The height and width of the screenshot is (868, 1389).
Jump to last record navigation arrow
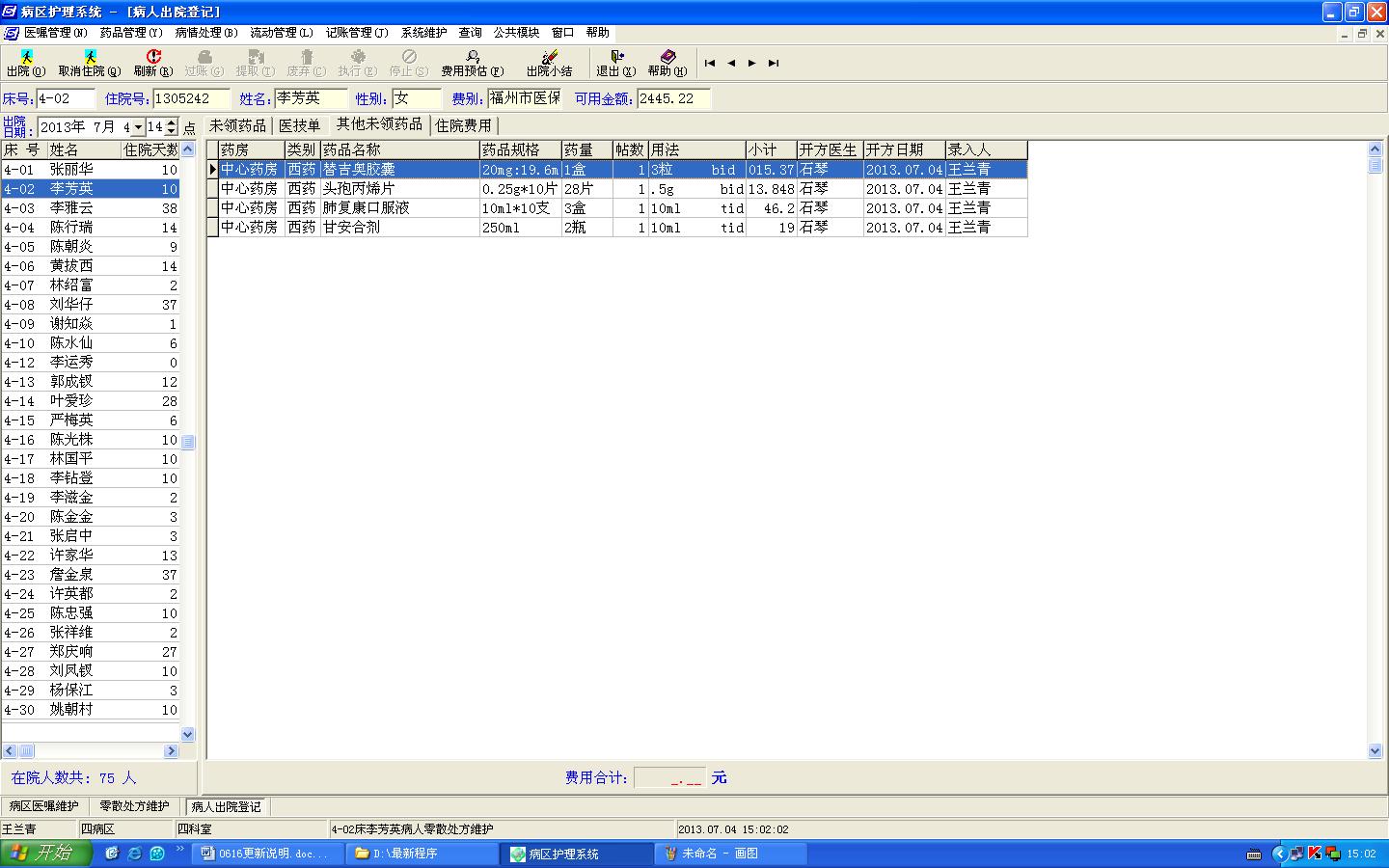point(774,63)
